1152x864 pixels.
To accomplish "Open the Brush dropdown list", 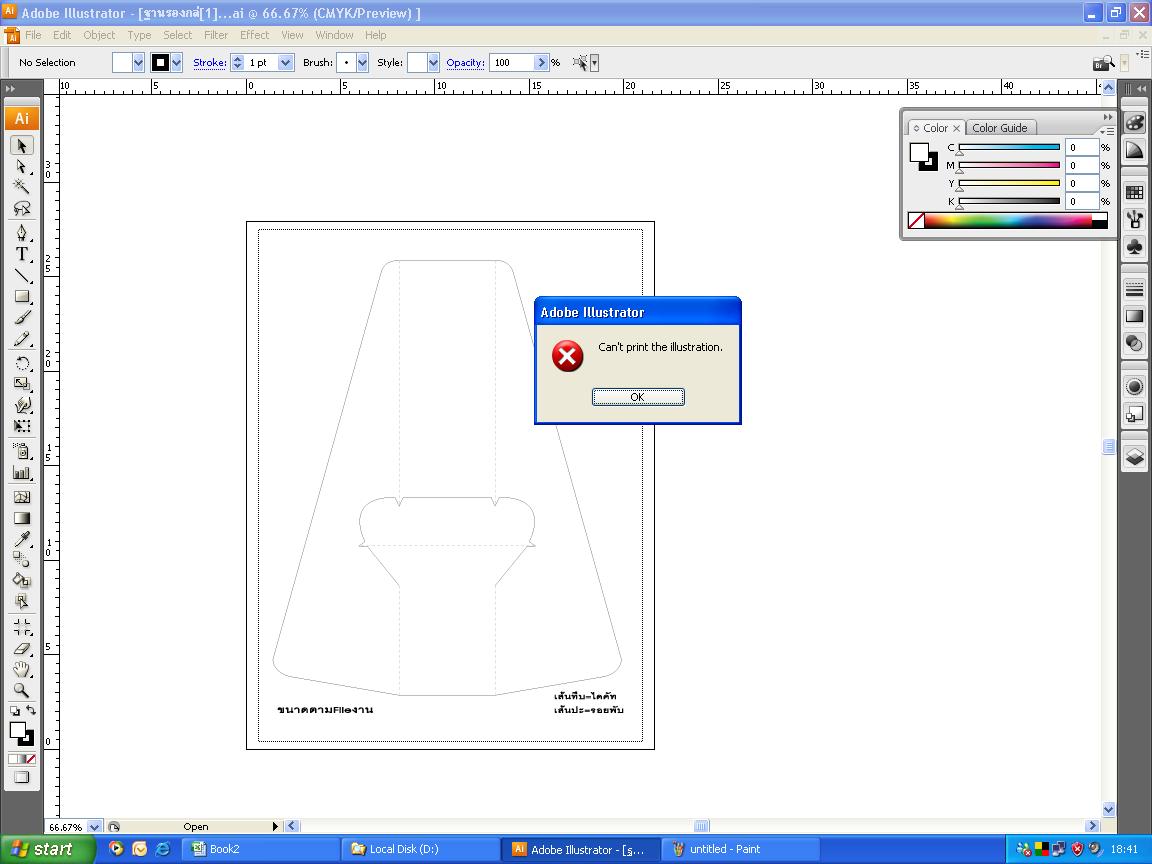I will pos(362,62).
